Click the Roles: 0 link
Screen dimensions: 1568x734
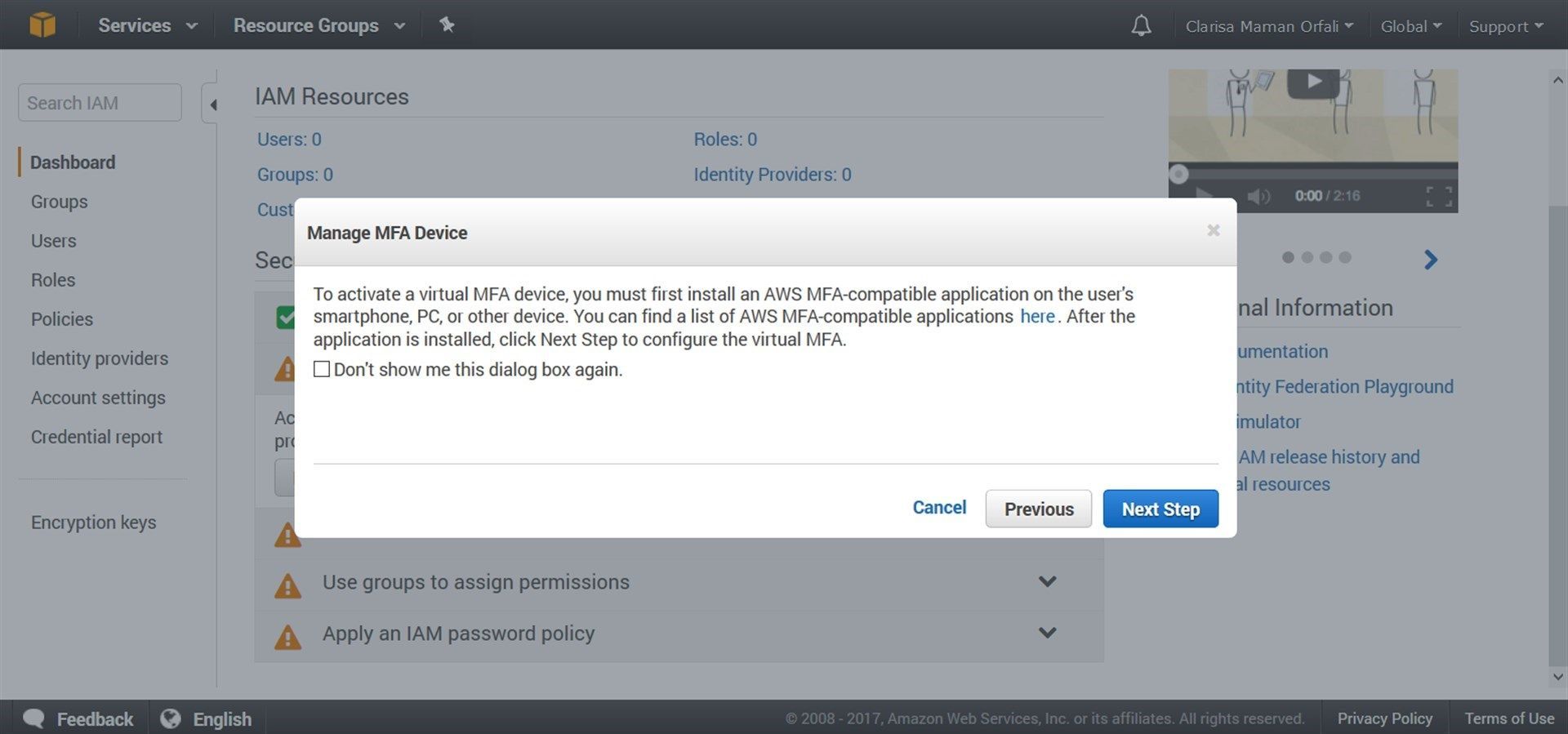tap(725, 140)
